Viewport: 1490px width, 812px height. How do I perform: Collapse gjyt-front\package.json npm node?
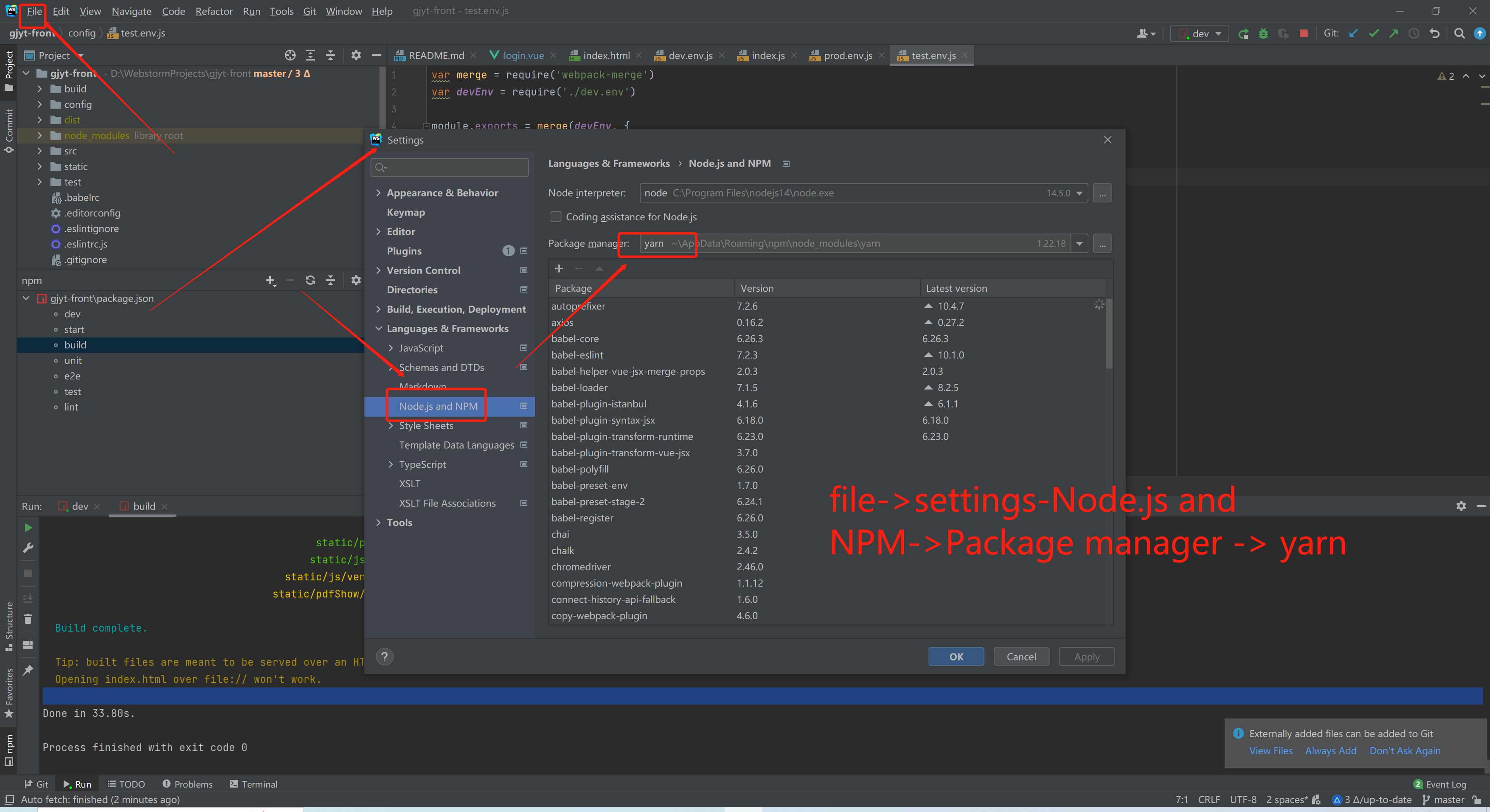tap(26, 298)
